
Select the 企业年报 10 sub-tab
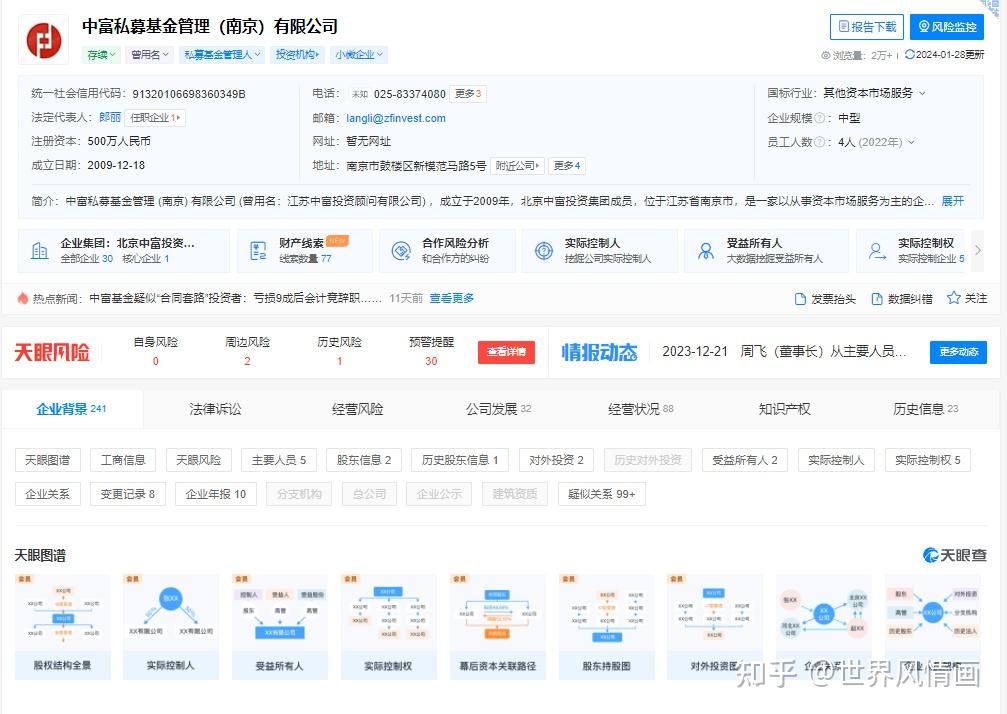(216, 494)
